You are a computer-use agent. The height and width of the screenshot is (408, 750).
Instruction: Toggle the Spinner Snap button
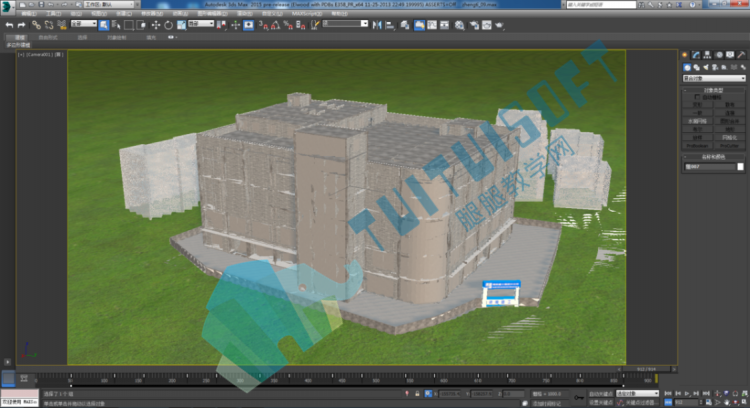pyautogui.click(x=300, y=25)
